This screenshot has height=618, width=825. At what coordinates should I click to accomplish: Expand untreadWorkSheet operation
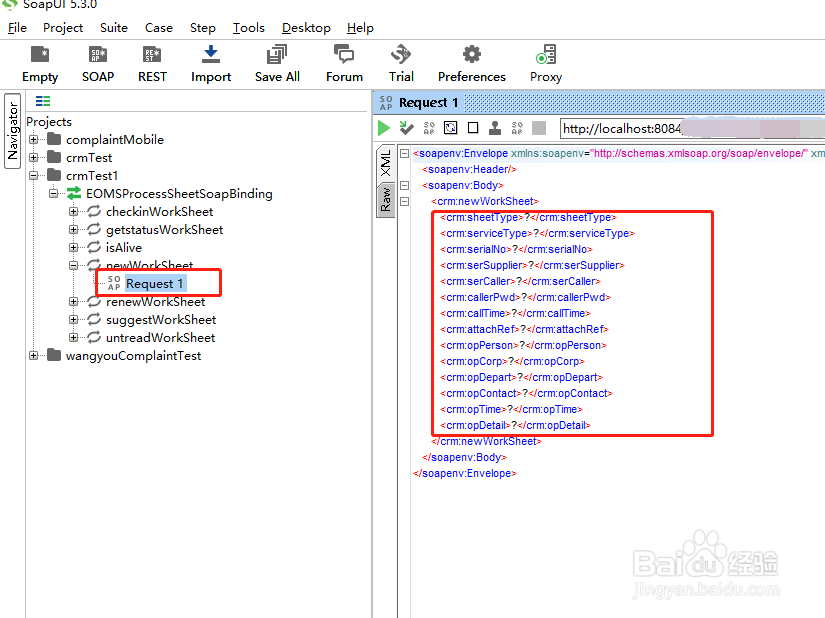coord(74,337)
